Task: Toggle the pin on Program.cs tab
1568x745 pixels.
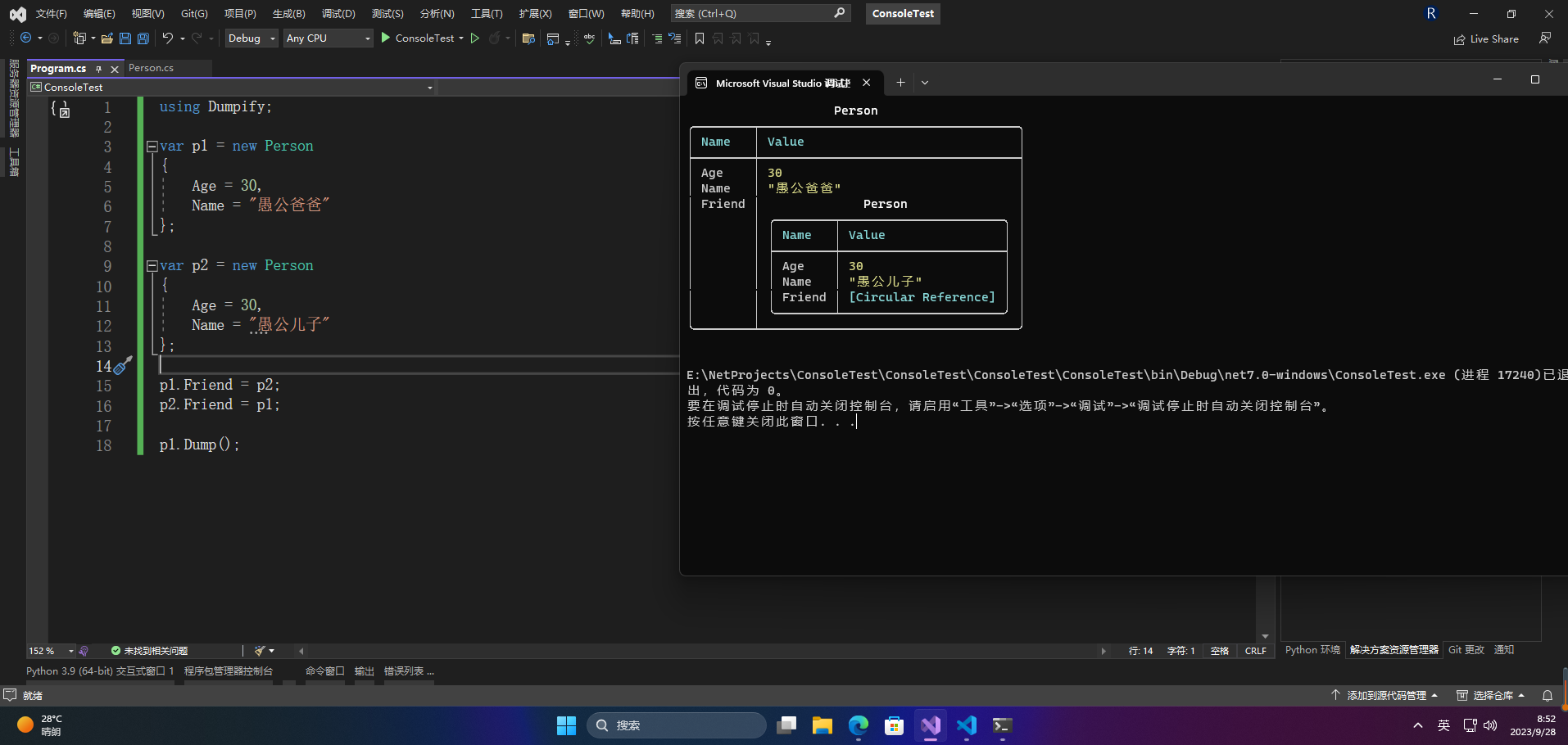Action: coord(99,69)
